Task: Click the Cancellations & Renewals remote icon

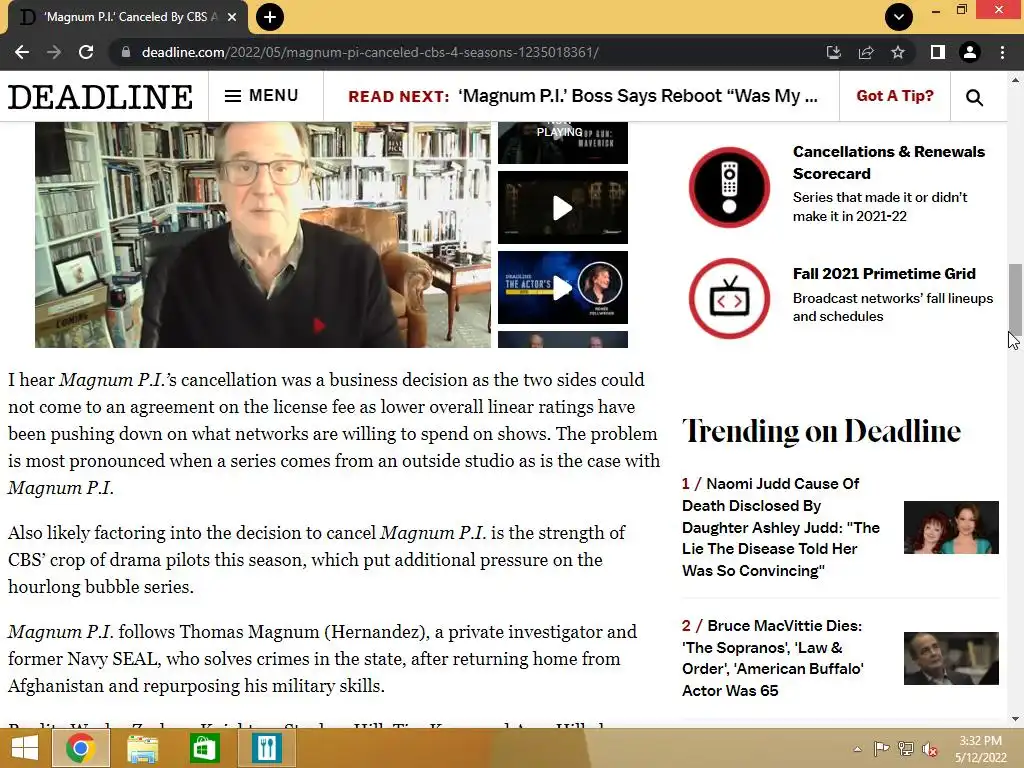Action: coord(729,187)
